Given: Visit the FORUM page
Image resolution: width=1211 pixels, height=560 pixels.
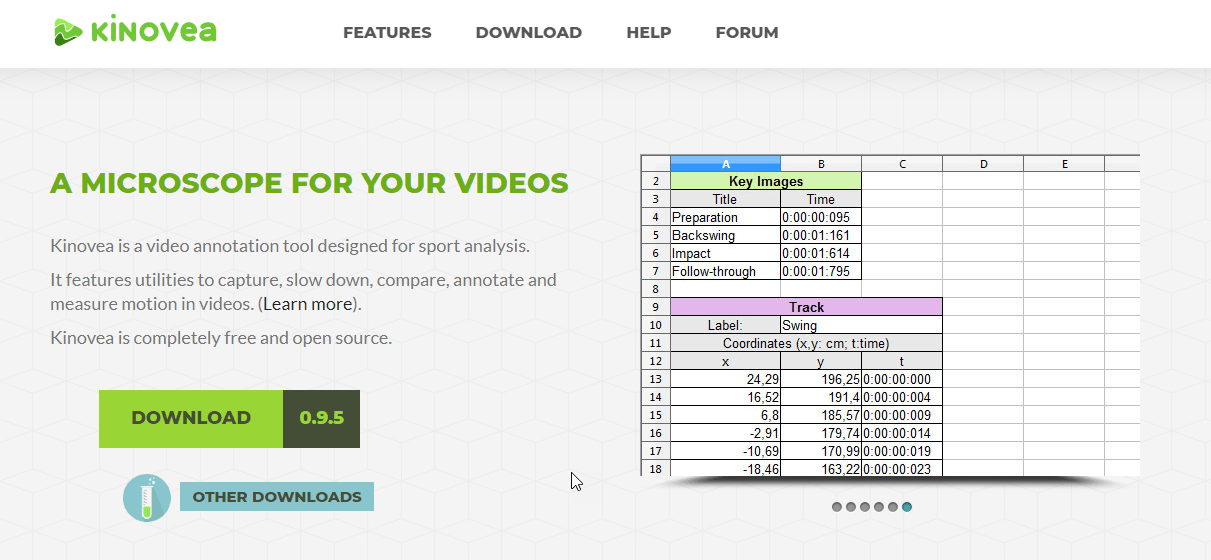Looking at the screenshot, I should point(747,32).
